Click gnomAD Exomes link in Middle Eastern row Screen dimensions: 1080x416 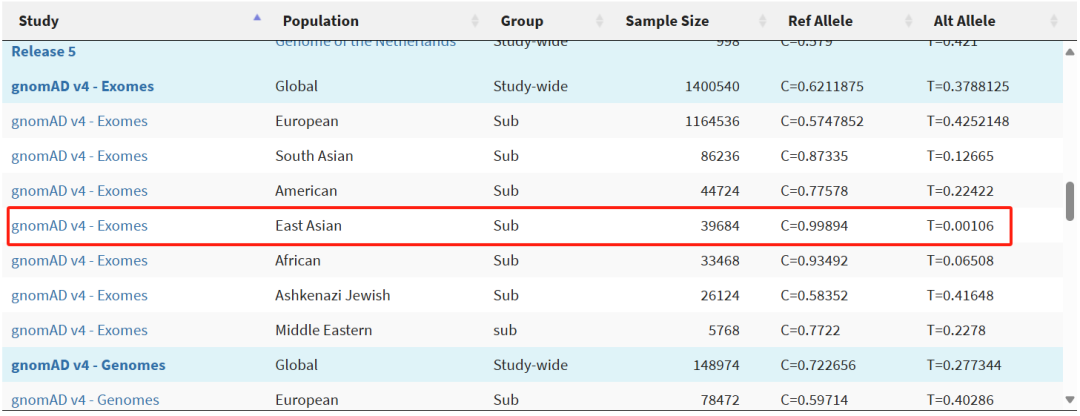pyautogui.click(x=79, y=331)
